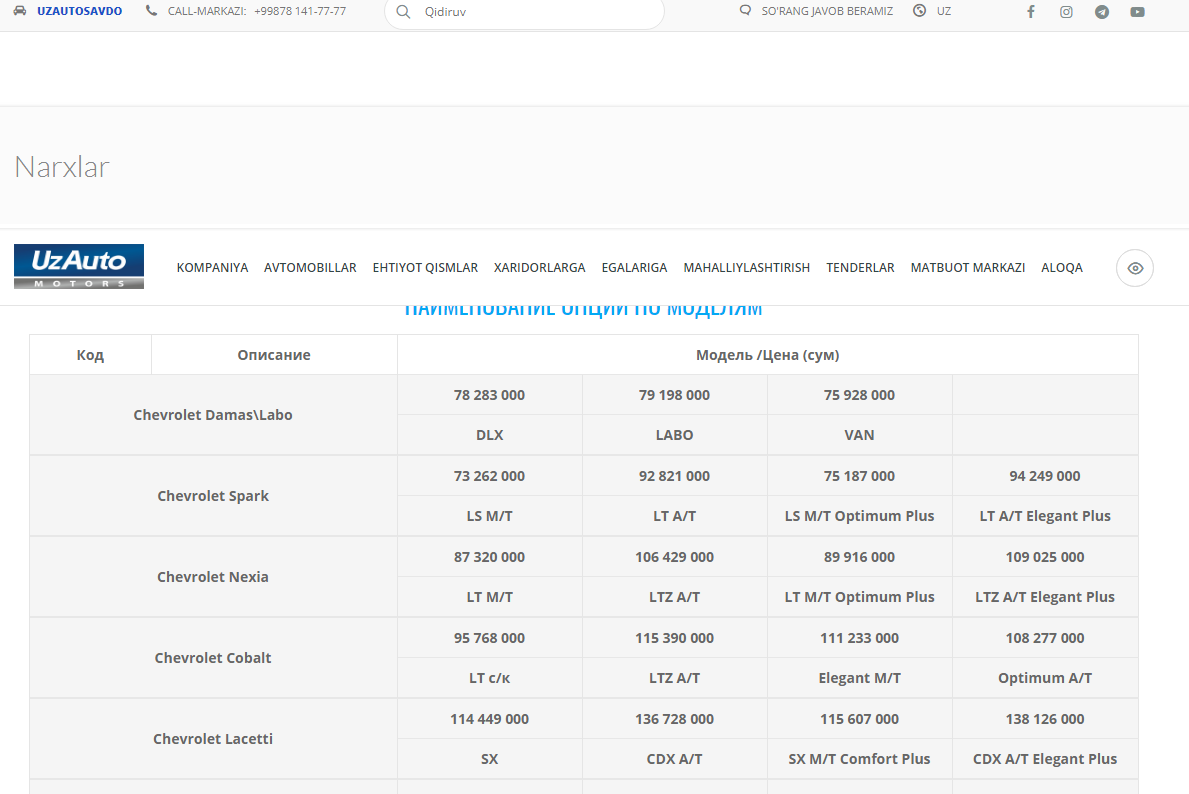Open the EHTIYOT QISMLAR menu item
Image resolution: width=1189 pixels, height=794 pixels.
(x=425, y=268)
